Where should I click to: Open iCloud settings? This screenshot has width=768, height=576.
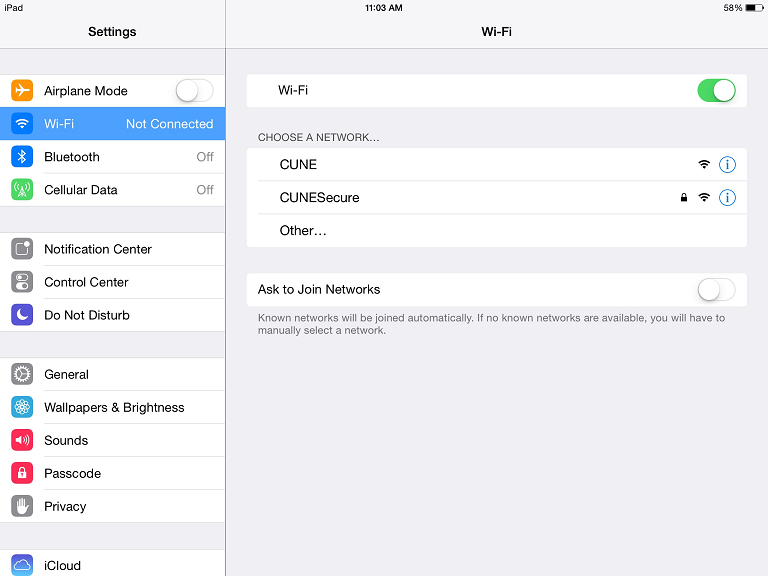(x=113, y=563)
